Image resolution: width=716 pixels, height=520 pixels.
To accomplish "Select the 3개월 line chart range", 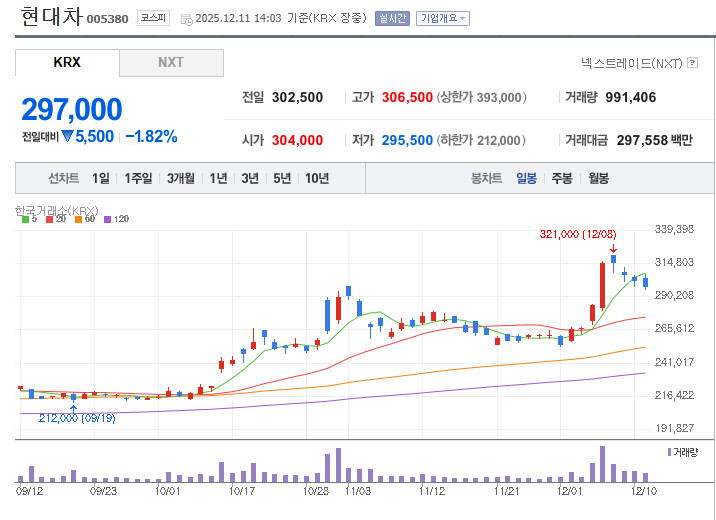I will pyautogui.click(x=181, y=178).
